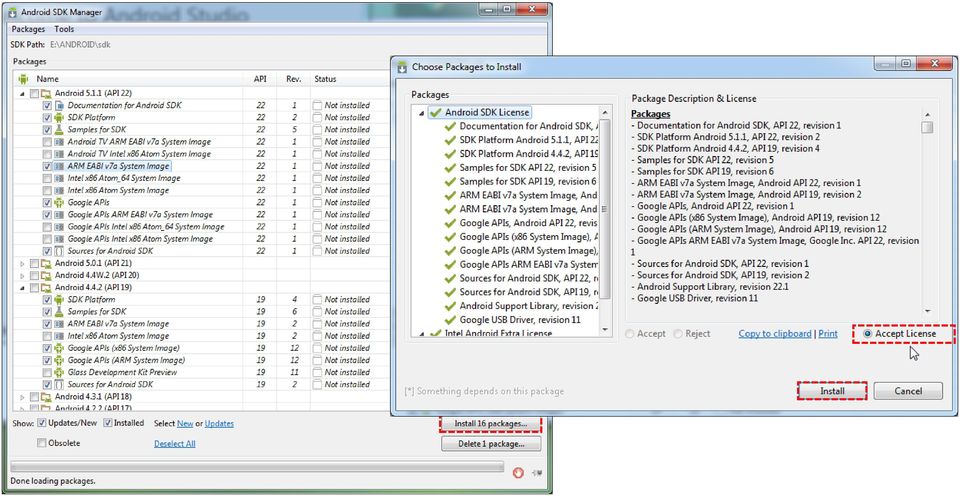The width and height of the screenshot is (960, 496).
Task: Click the Install button in the dialog
Action: pos(832,391)
